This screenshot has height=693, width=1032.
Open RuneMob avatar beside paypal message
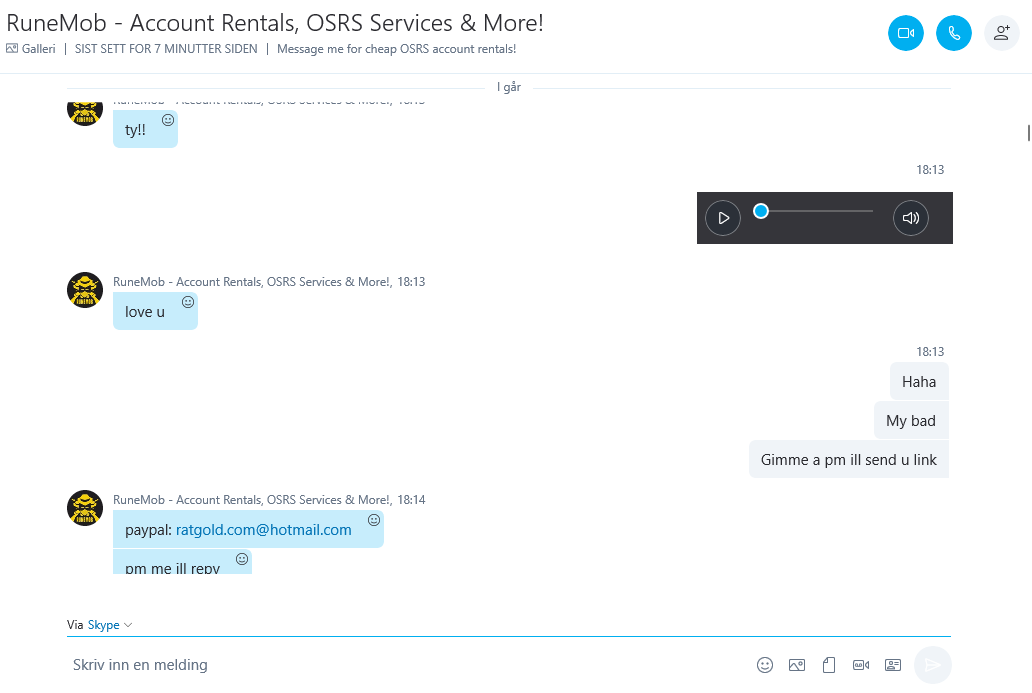click(85, 508)
